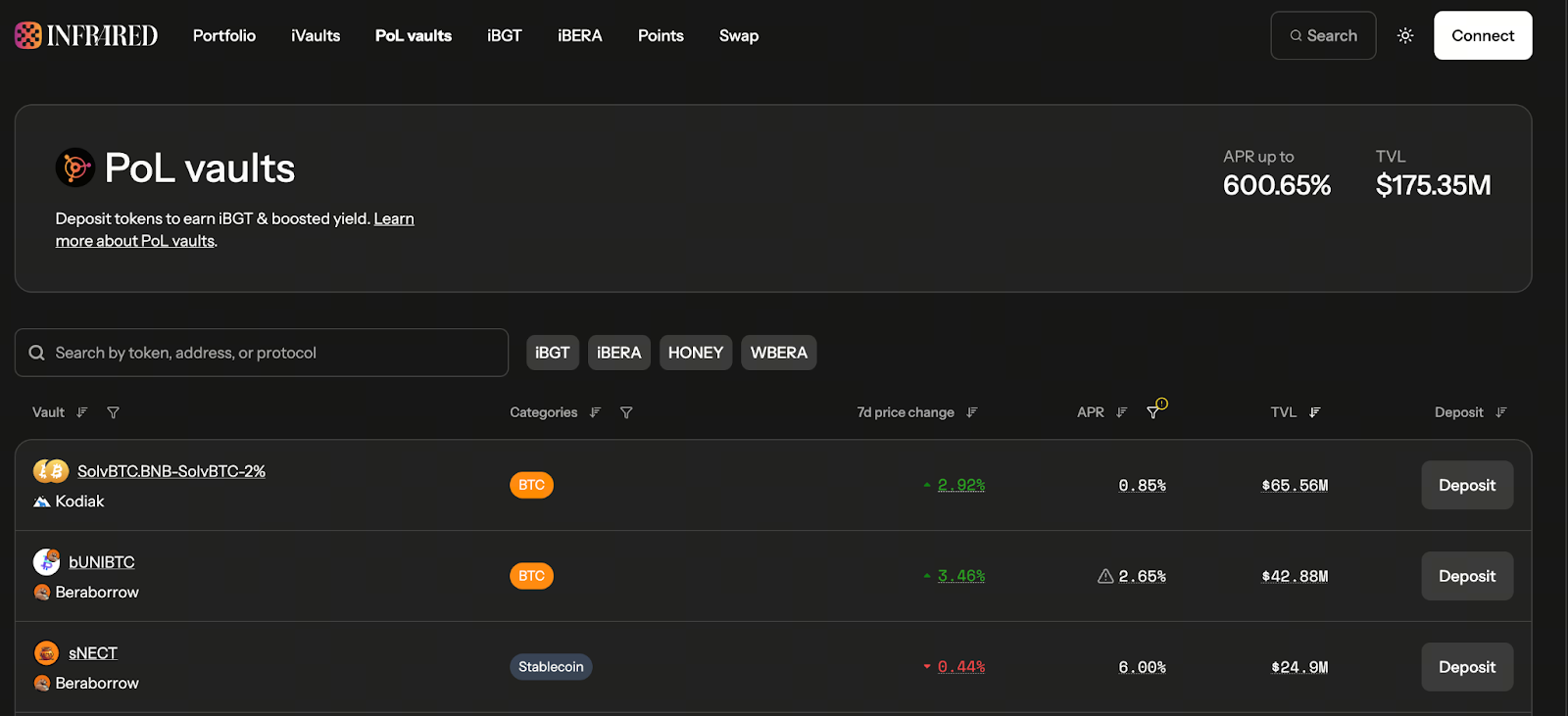Open the iVaults tab
Screen dimensions: 1568x716
[316, 35]
